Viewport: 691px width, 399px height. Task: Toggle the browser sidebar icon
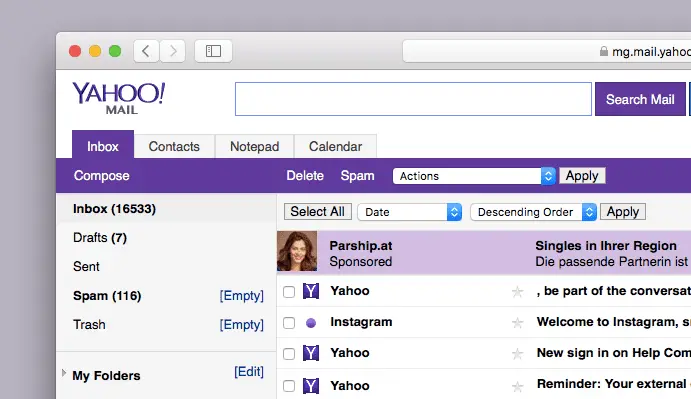(x=213, y=51)
